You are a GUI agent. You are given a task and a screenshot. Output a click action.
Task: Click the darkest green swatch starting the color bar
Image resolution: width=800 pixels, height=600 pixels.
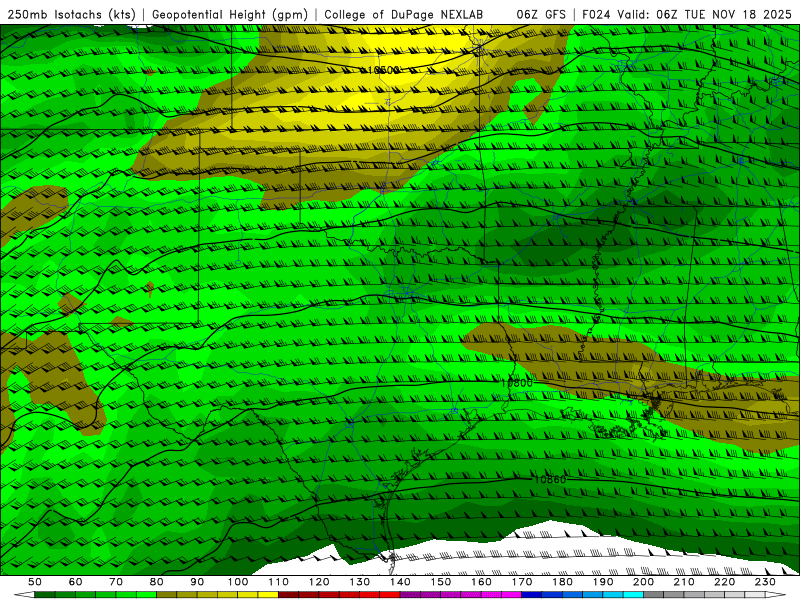tap(45, 594)
